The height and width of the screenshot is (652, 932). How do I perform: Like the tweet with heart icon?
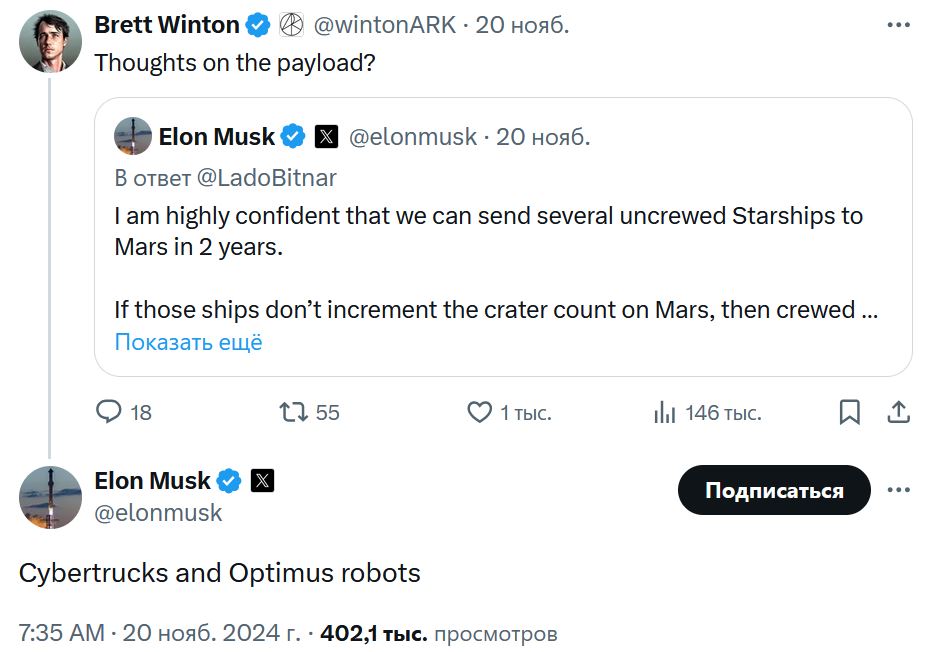click(480, 412)
